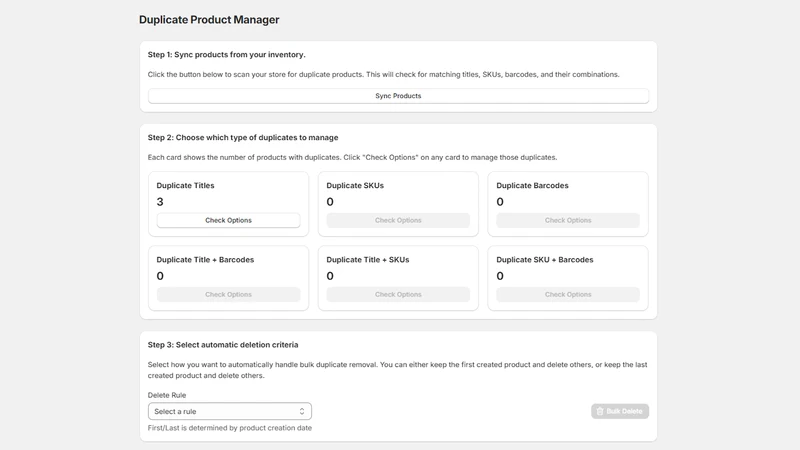Open Check Options for Duplicate Titles
Viewport: 800px width, 450px height.
coord(228,220)
